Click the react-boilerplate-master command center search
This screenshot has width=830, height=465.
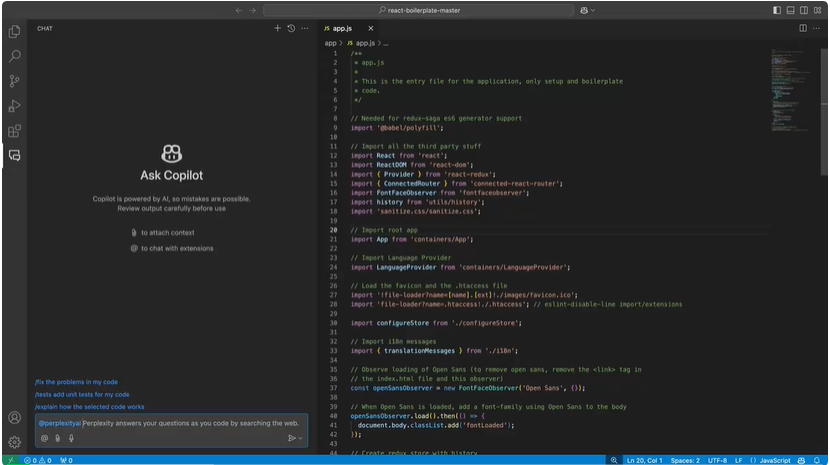point(419,10)
